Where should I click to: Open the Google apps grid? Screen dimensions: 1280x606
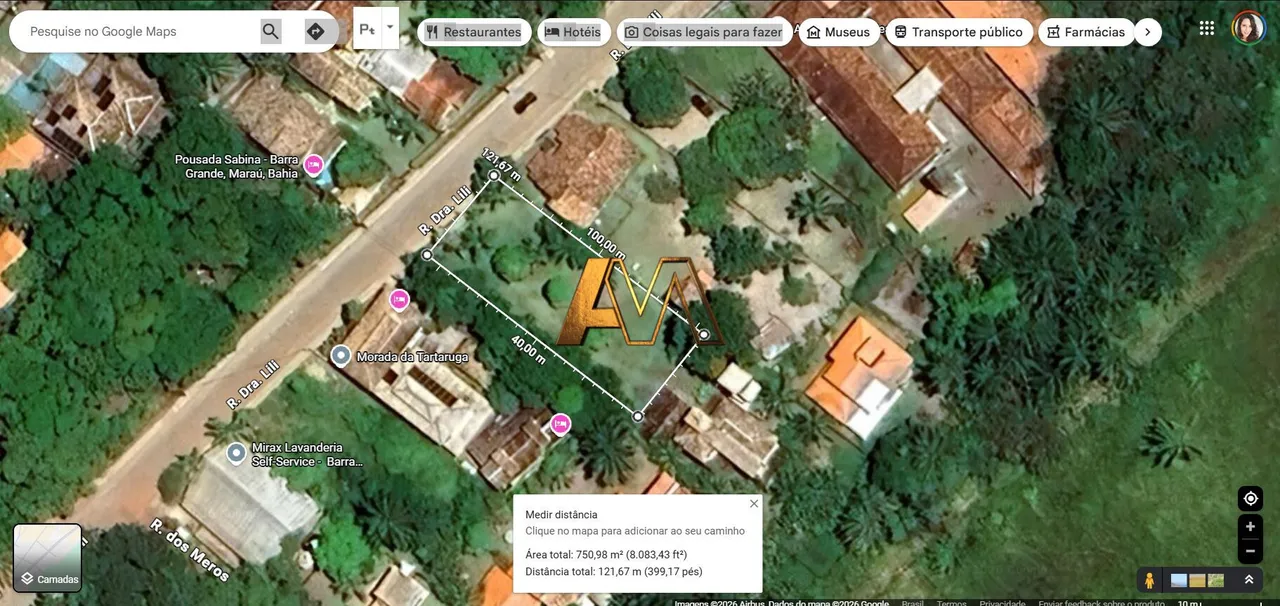click(1207, 28)
